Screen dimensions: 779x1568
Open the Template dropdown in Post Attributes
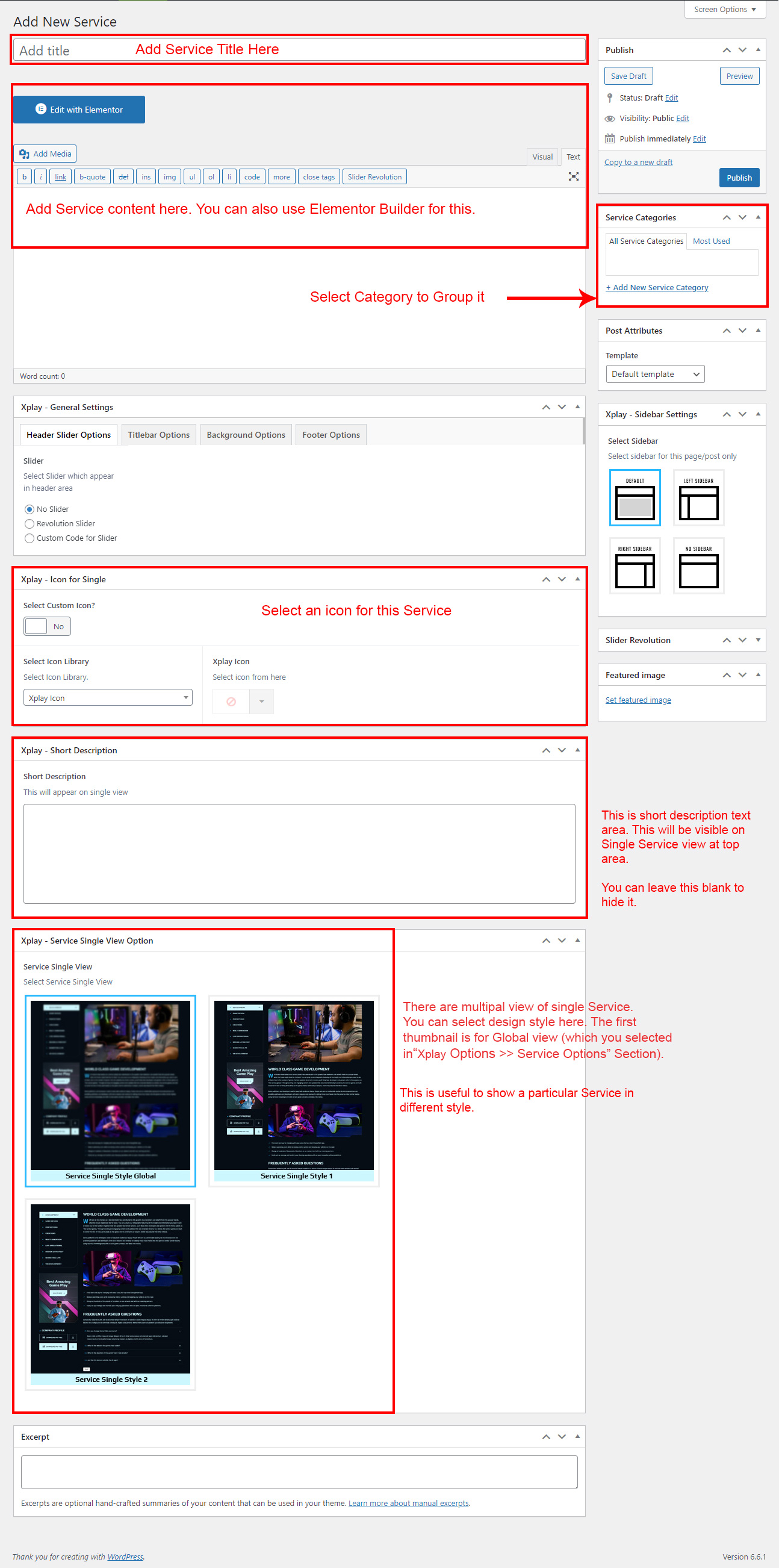click(x=654, y=374)
